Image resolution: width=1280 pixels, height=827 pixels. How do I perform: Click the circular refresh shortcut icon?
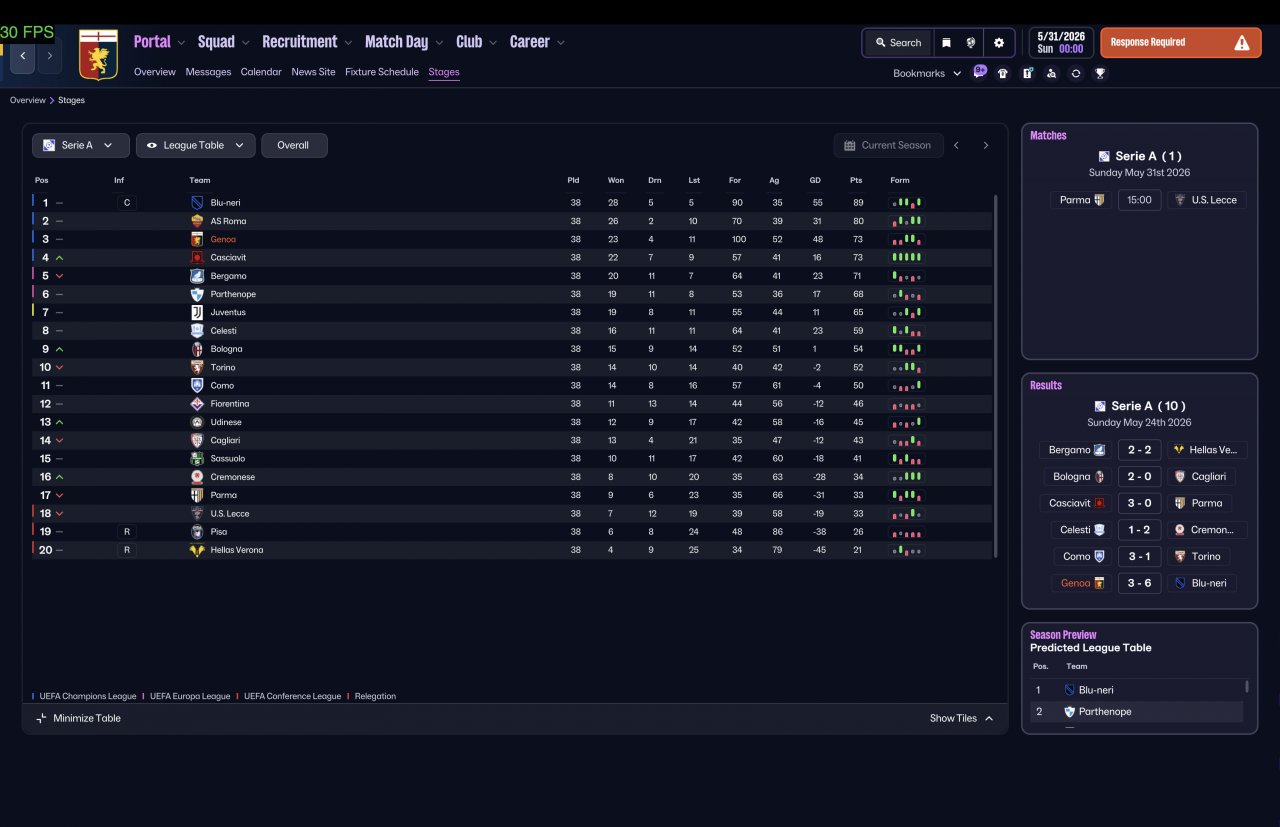(1076, 73)
